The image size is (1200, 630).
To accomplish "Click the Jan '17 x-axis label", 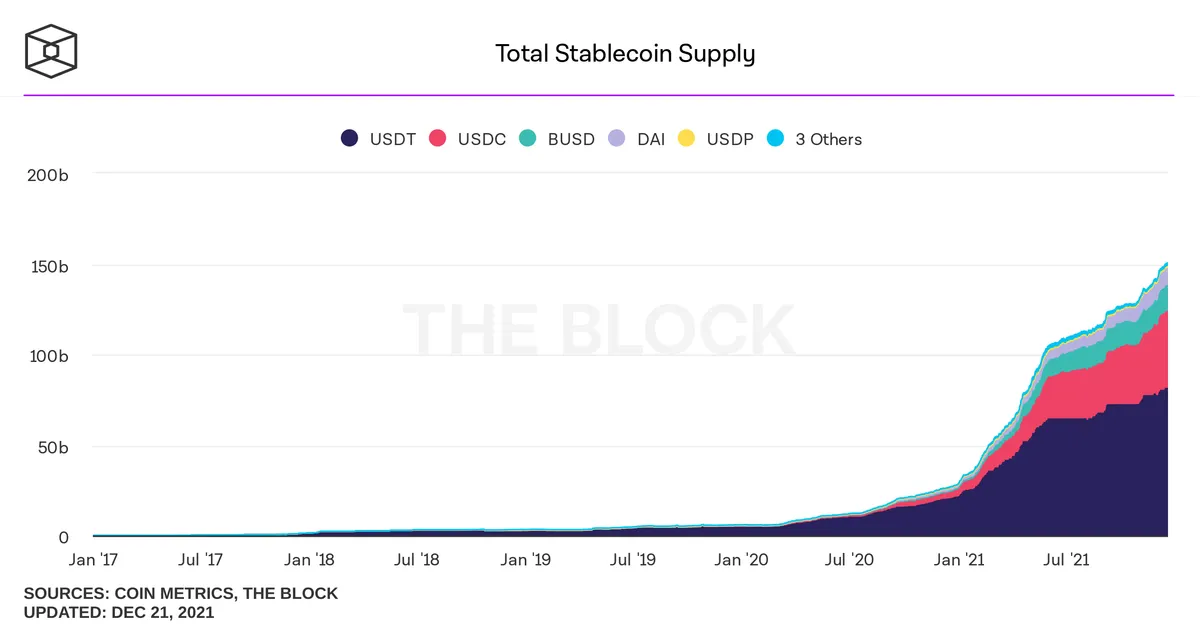I will coord(93,560).
